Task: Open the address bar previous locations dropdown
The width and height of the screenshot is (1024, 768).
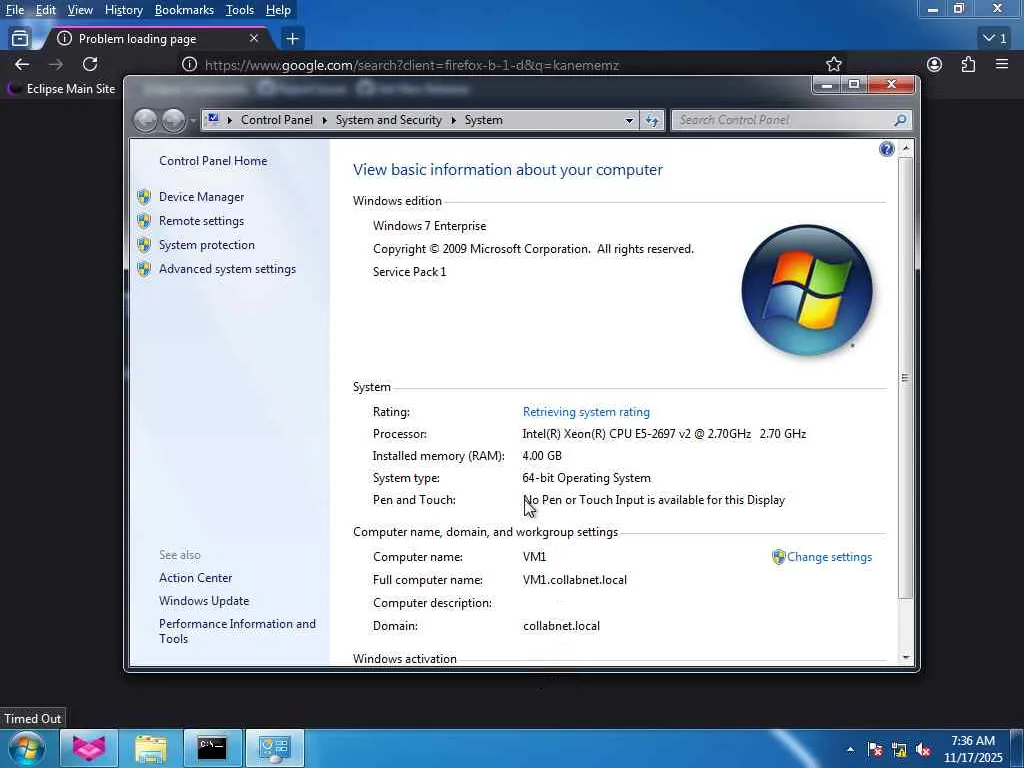Action: coord(629,121)
